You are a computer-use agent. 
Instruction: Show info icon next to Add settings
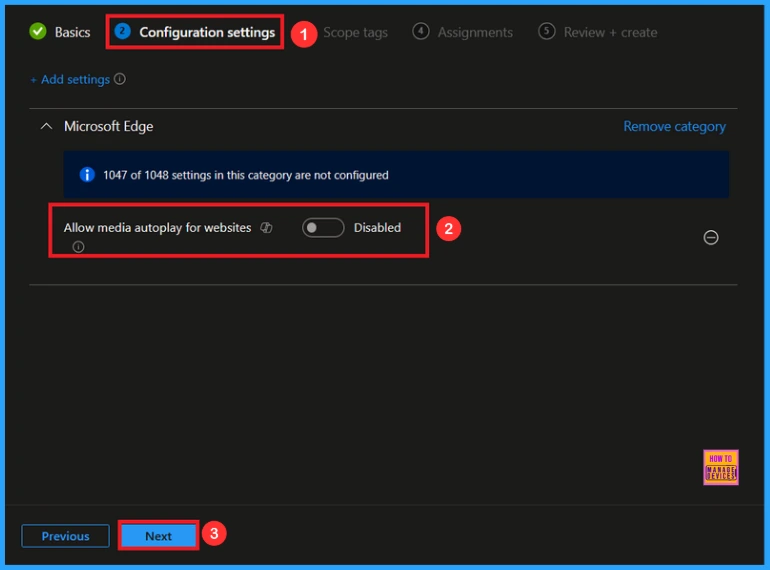click(120, 79)
